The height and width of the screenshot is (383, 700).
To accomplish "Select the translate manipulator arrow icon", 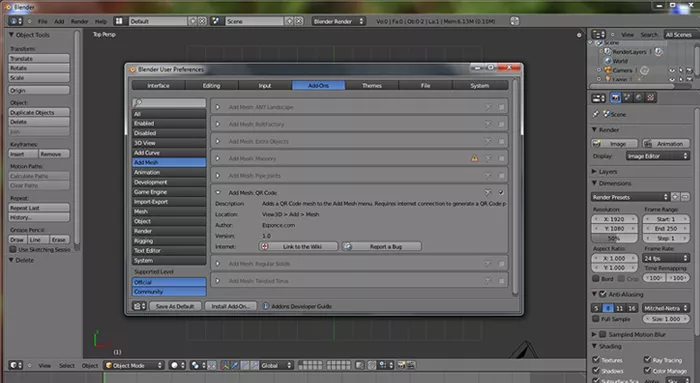I will (x=235, y=365).
